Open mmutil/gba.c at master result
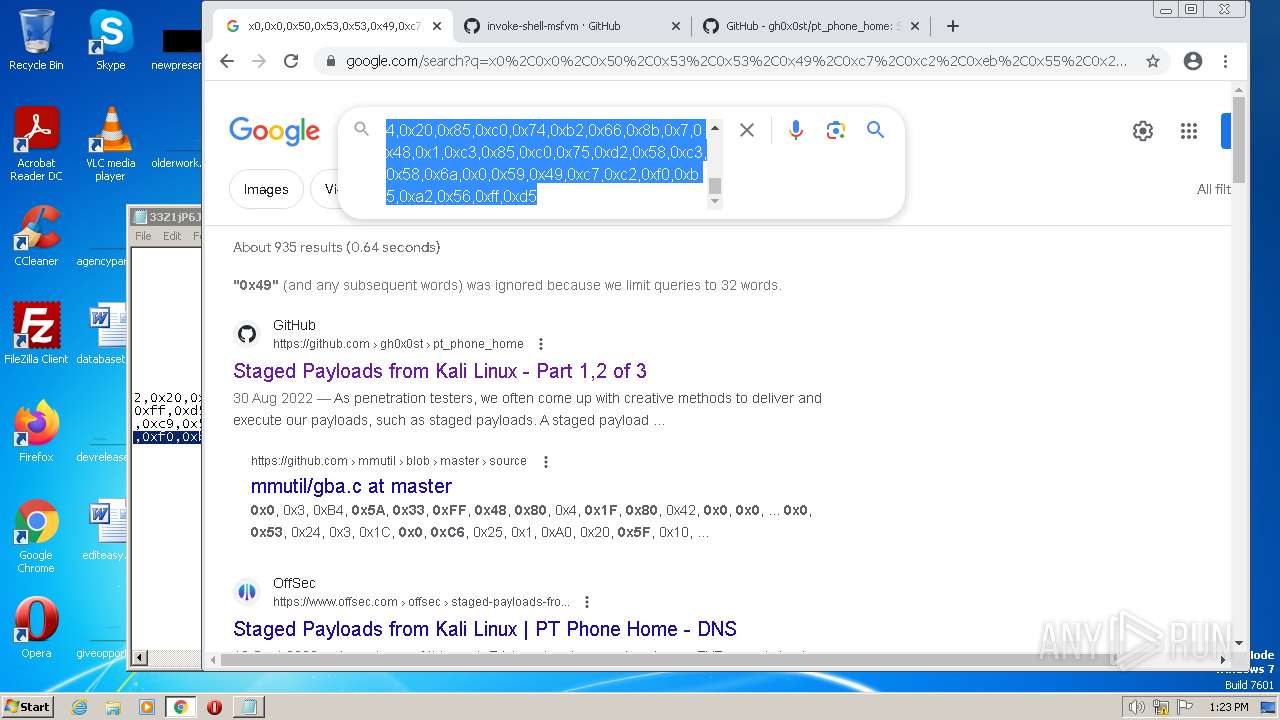This screenshot has height=720, width=1280. tap(351, 486)
